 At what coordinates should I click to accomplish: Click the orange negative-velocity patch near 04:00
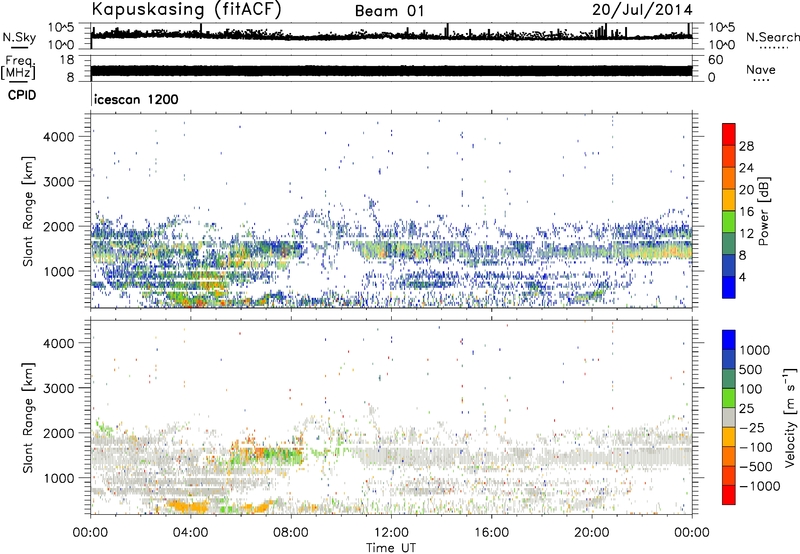(x=190, y=507)
